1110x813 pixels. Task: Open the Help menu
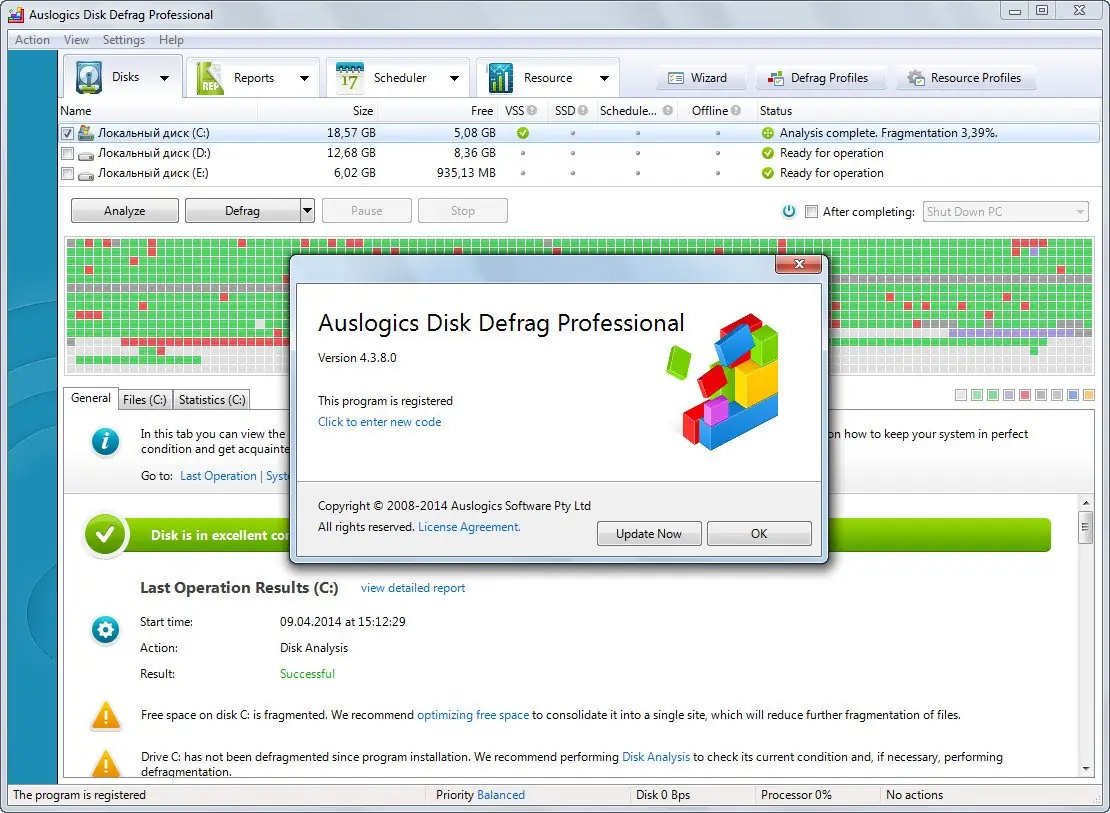coord(171,40)
